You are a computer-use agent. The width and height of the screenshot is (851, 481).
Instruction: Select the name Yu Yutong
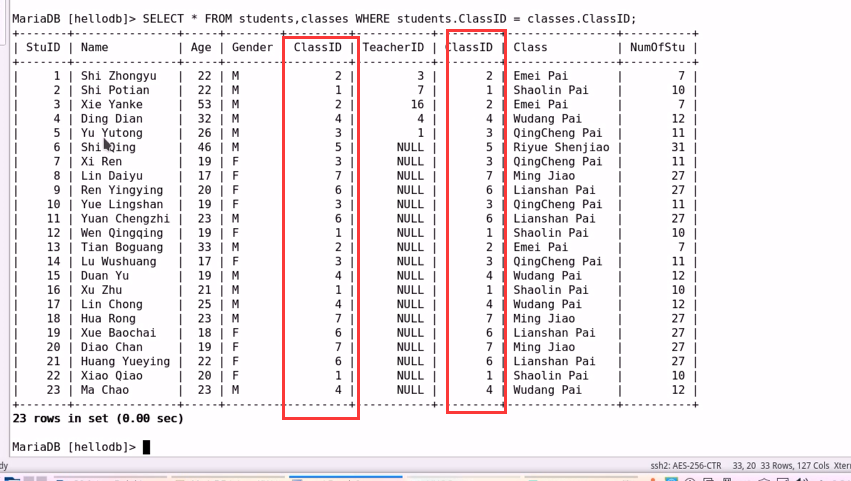click(112, 133)
